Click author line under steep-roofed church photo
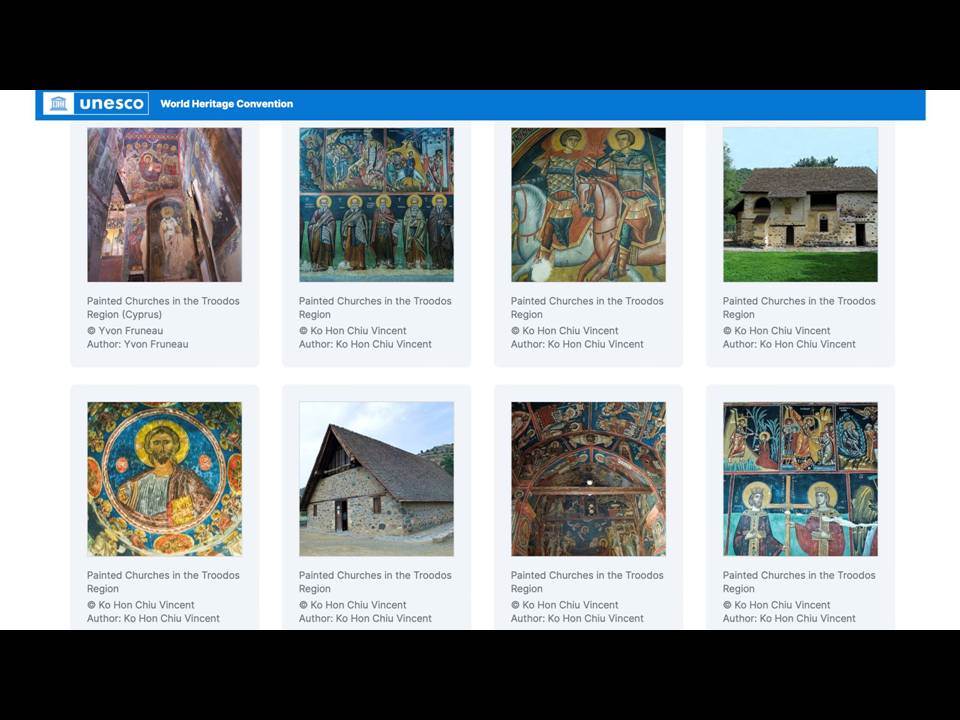 coord(366,618)
